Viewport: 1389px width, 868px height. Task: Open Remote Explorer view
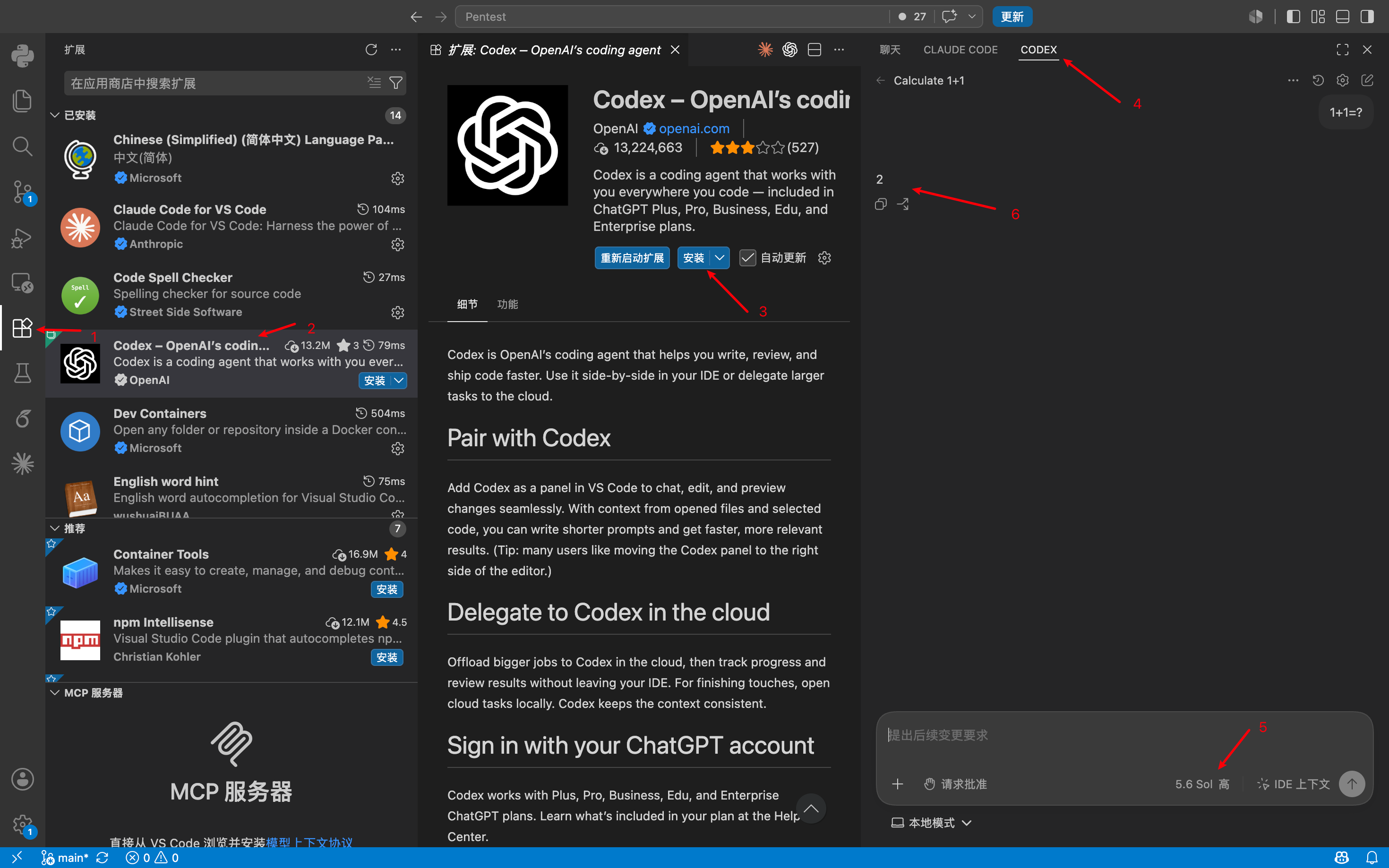22,283
